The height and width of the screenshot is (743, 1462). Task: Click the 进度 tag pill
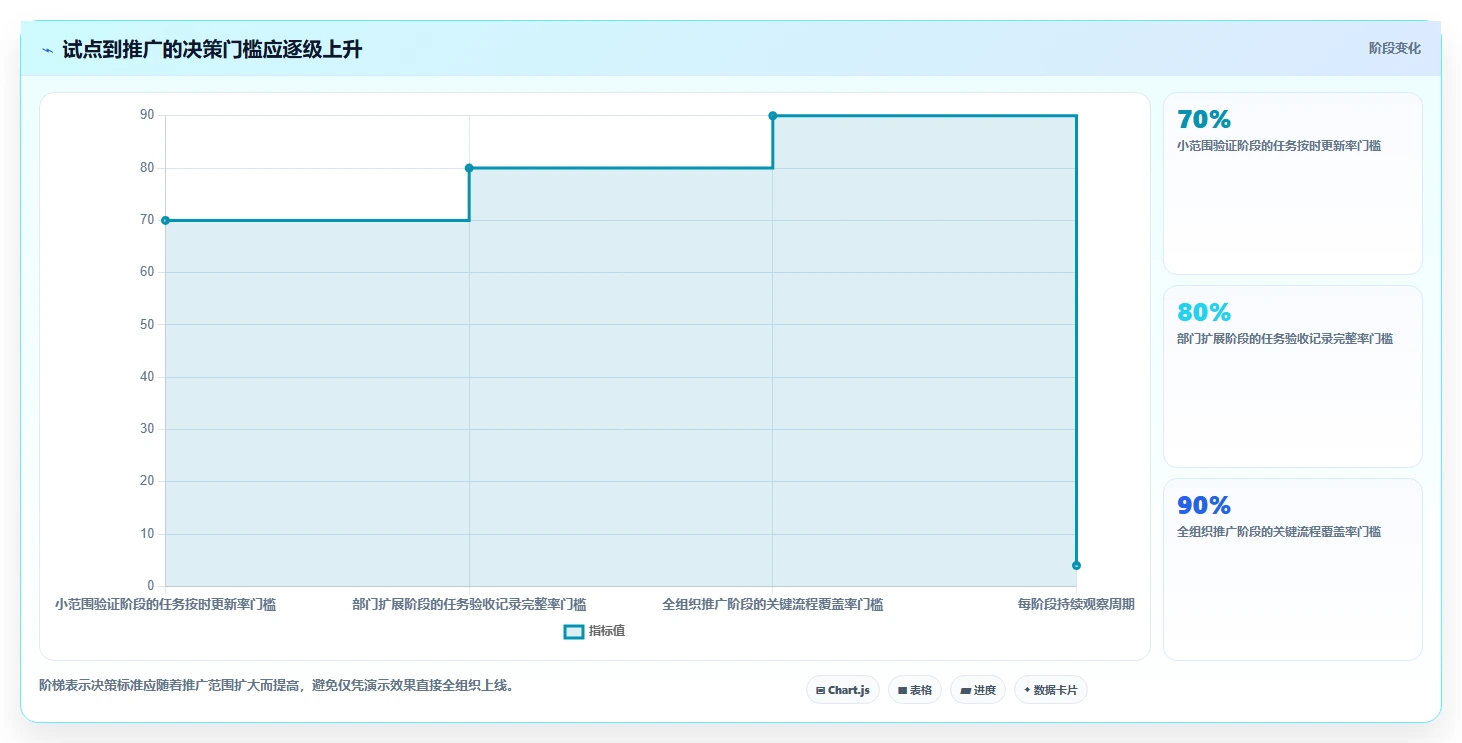pyautogui.click(x=978, y=690)
